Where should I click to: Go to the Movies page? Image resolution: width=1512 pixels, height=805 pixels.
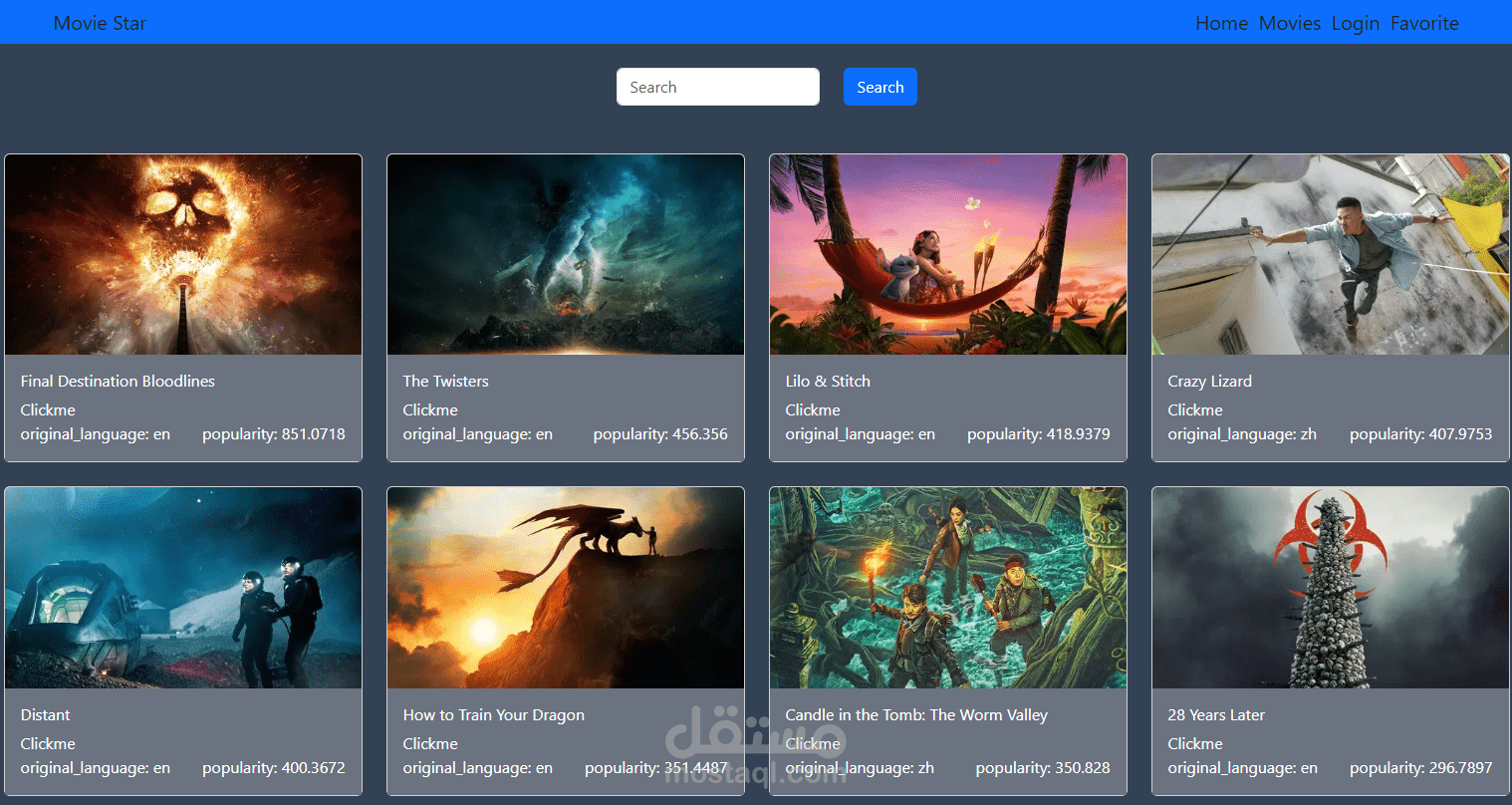1290,23
